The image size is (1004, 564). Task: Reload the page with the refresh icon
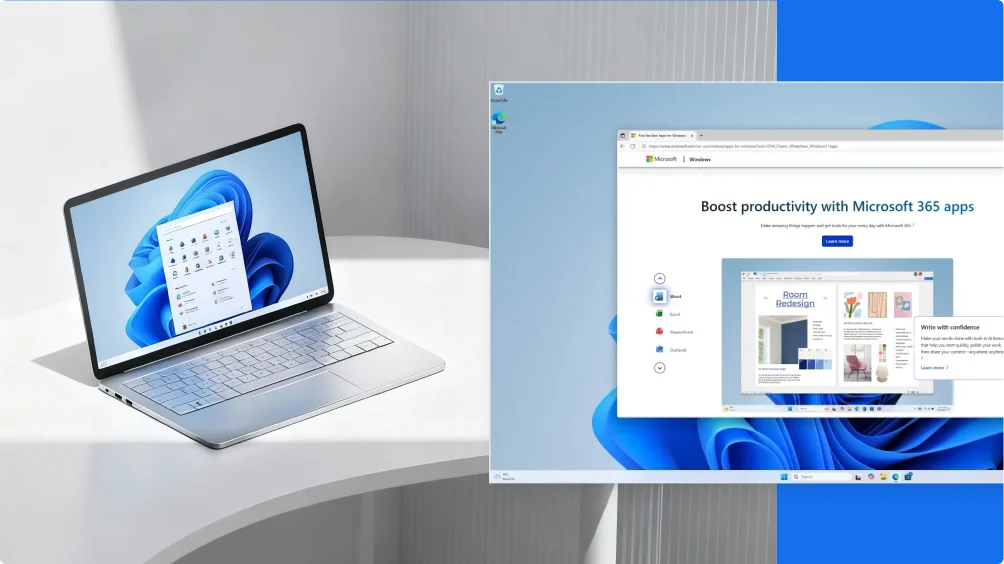[633, 146]
